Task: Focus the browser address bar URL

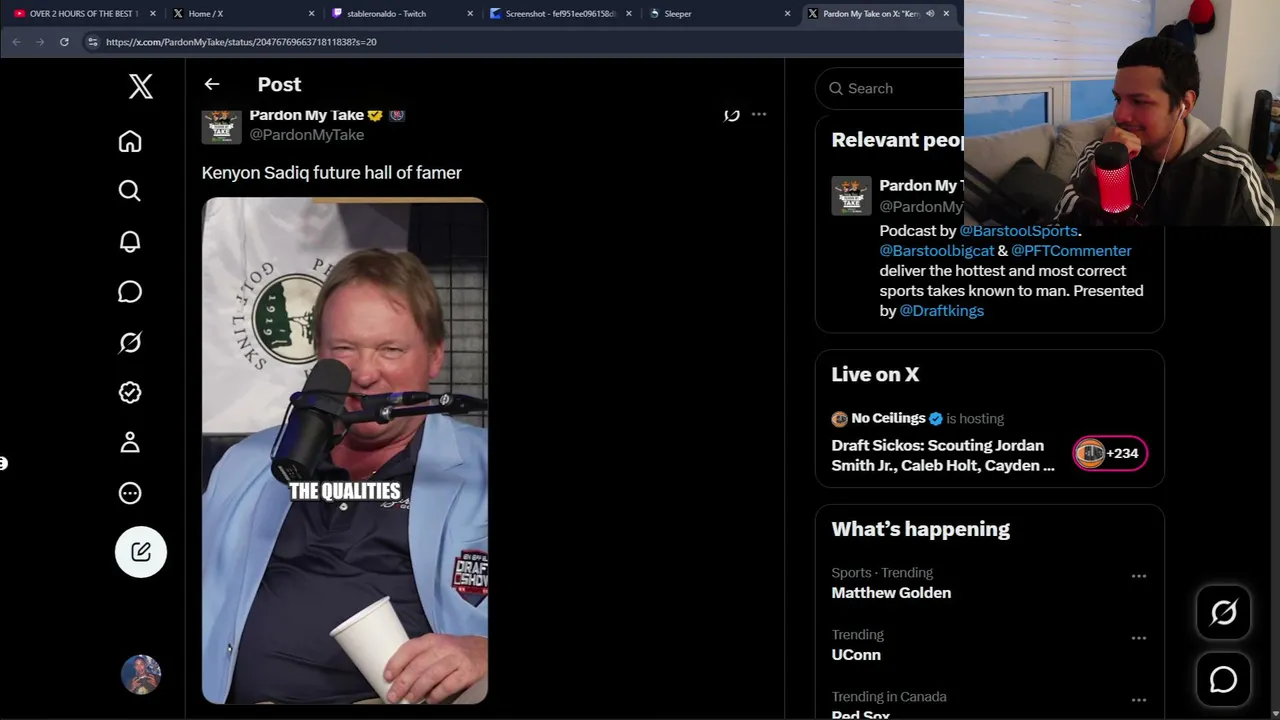Action: coord(241,42)
